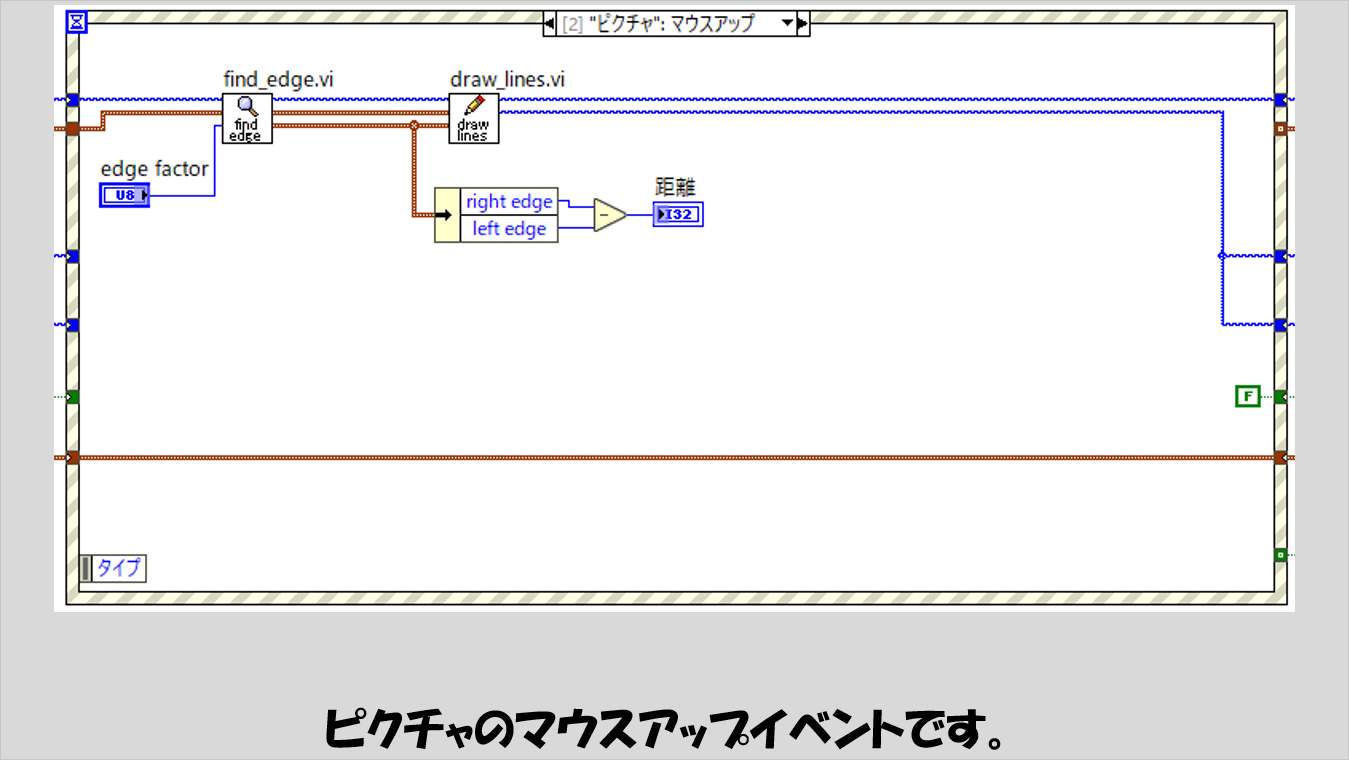The width and height of the screenshot is (1349, 760).
Task: Select the find_edge.vi text label
Action: pyautogui.click(x=278, y=80)
